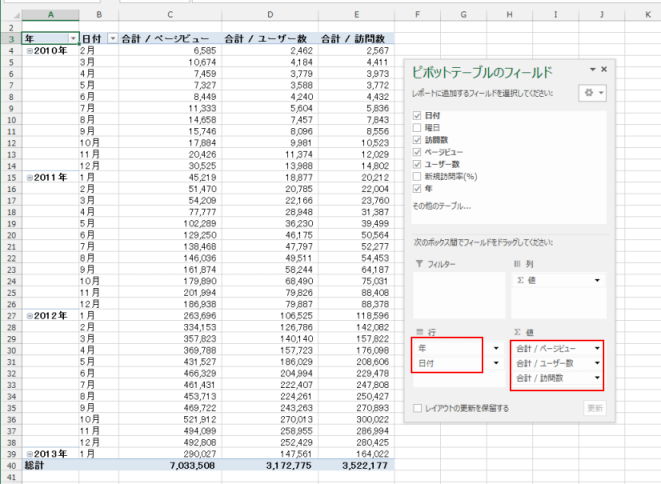Viewport: 661px width, 484px height.
Task: Collapse the 2012年 group
Action: pos(29,313)
